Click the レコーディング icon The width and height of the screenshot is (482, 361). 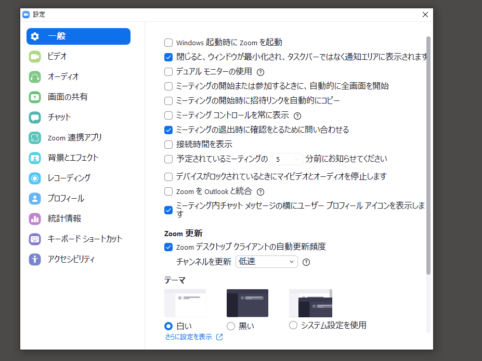tap(35, 178)
